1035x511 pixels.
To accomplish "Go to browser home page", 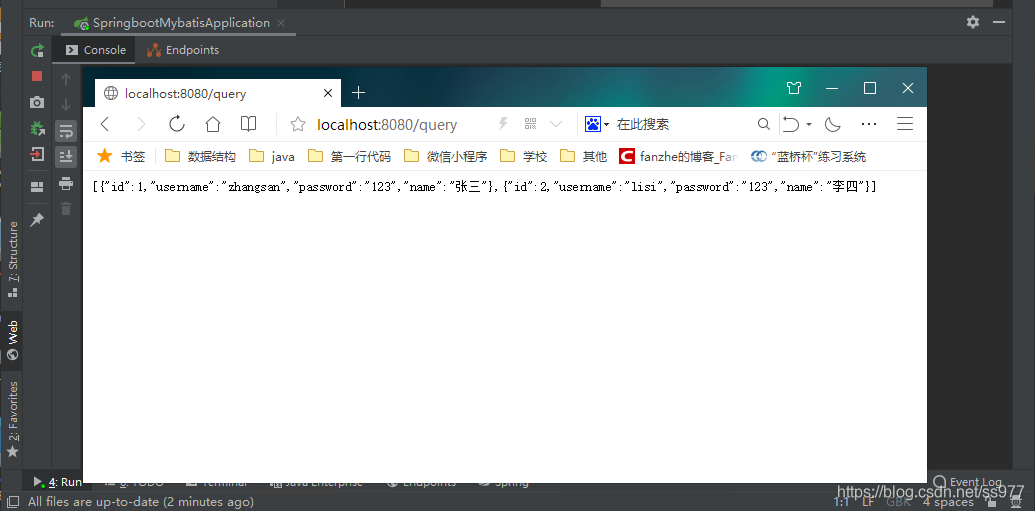I will 213,124.
